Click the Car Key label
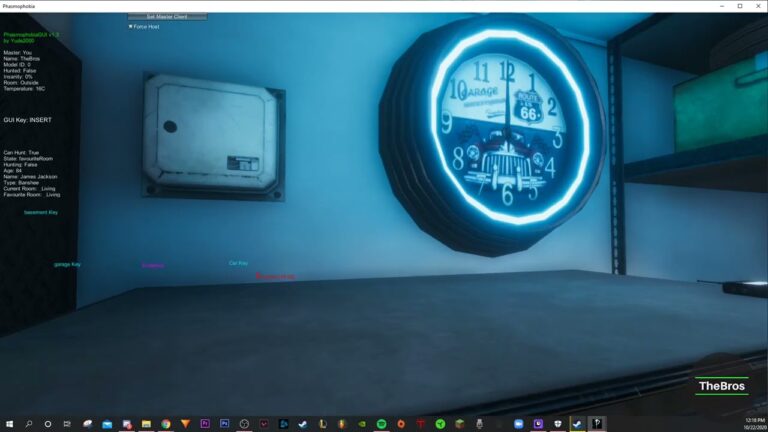Image resolution: width=768 pixels, height=432 pixels. tap(238, 263)
